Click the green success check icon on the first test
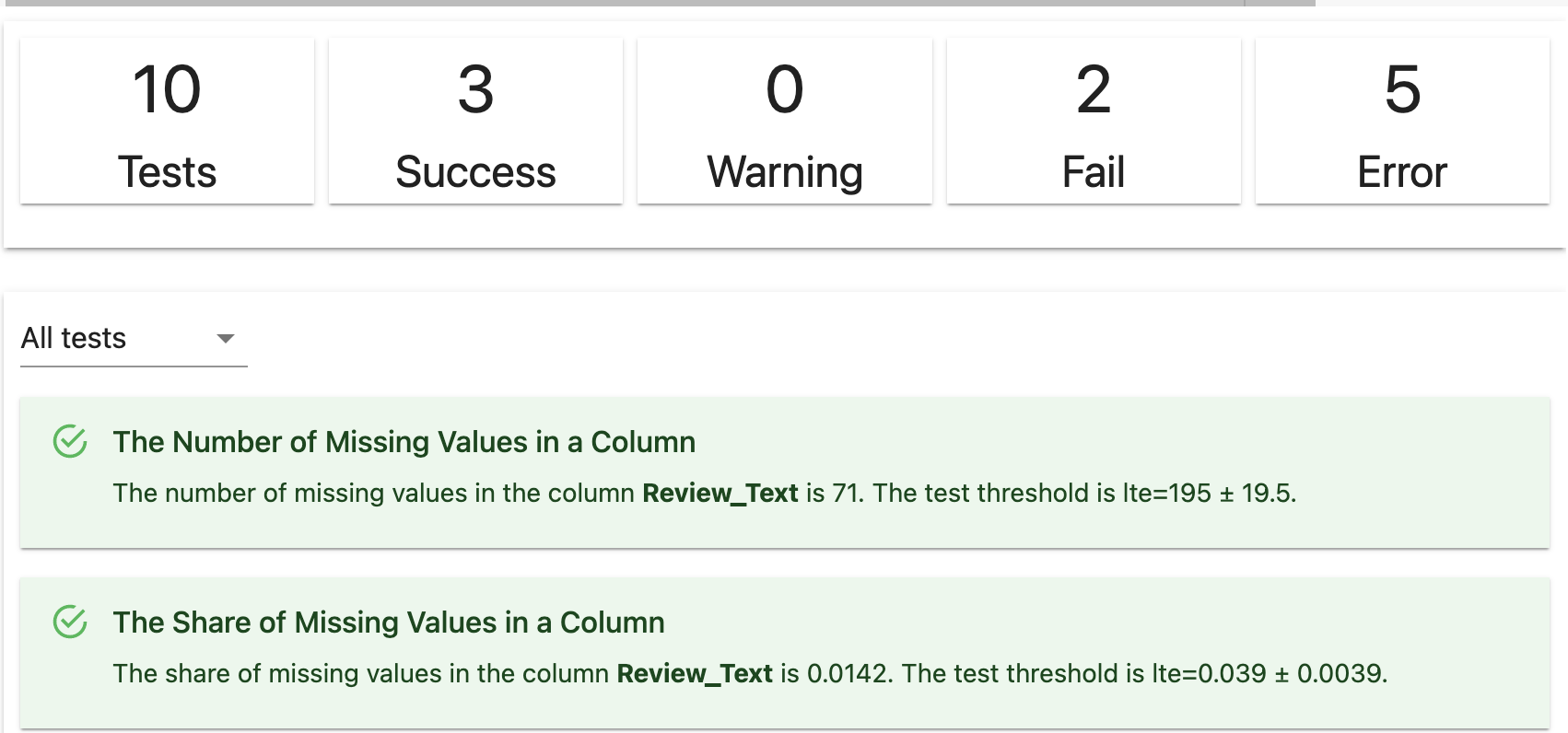Screen dimensions: 1568x733 (72, 440)
